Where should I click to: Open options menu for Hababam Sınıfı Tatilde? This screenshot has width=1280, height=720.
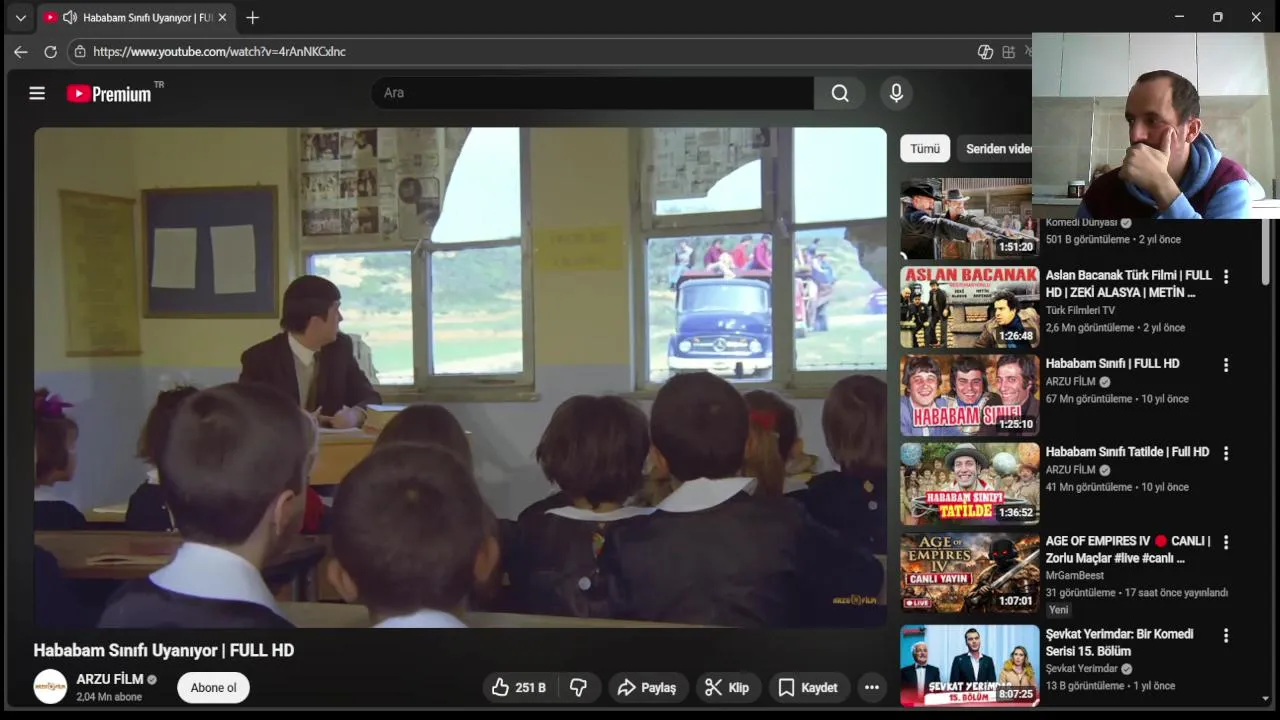tap(1226, 453)
